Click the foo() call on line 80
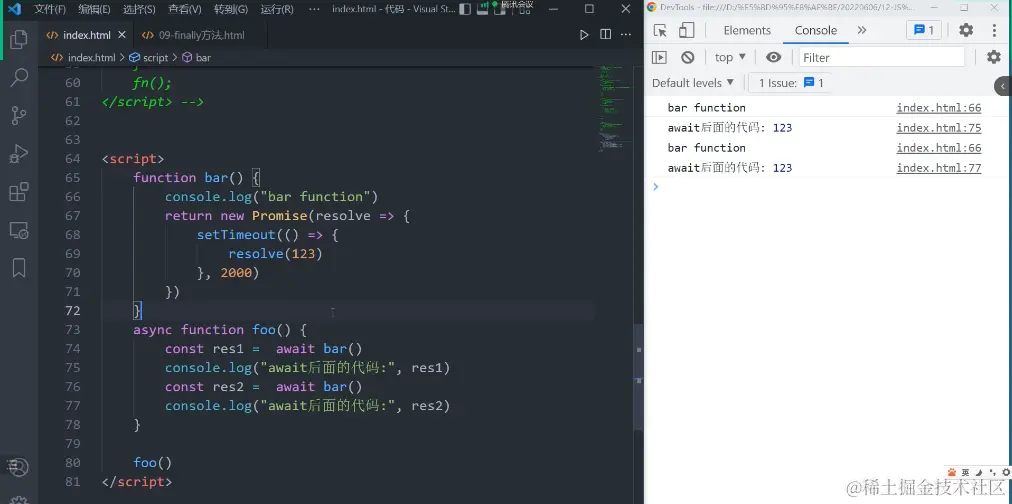 152,463
